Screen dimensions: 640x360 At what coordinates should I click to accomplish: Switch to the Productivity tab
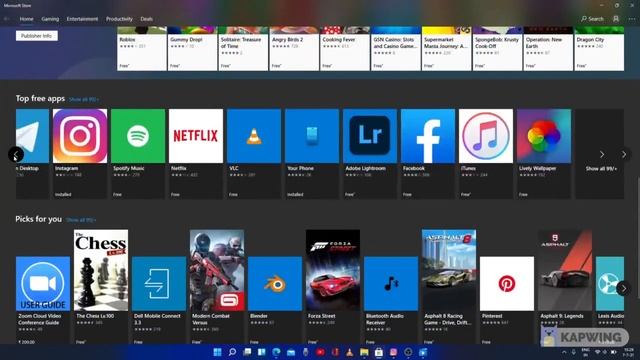click(x=119, y=19)
